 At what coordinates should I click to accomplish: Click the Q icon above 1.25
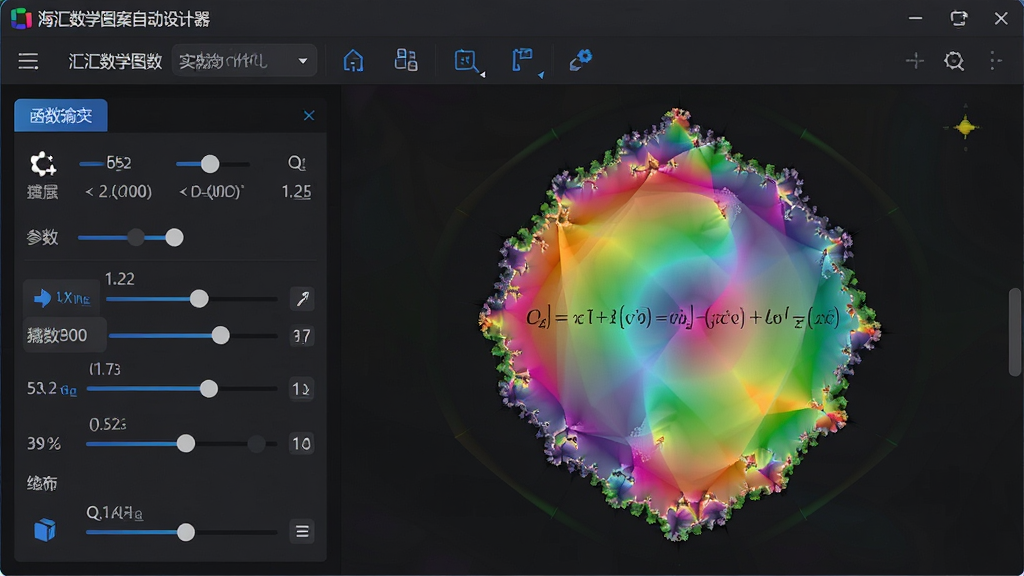point(296,163)
